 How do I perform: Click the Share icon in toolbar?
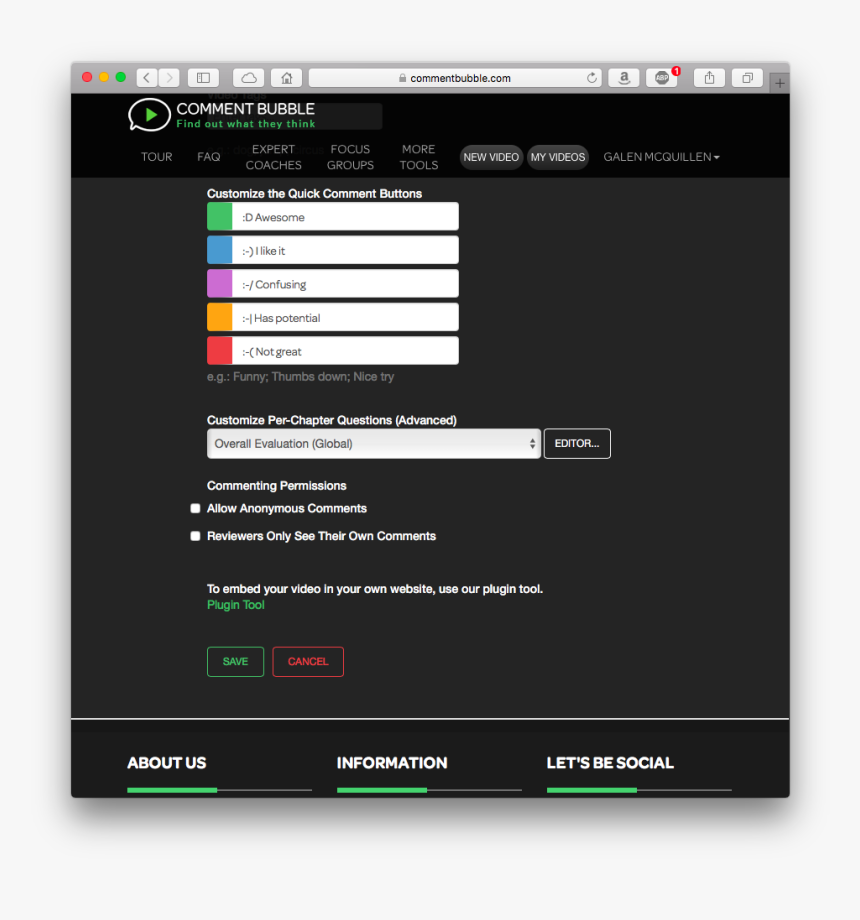click(709, 77)
